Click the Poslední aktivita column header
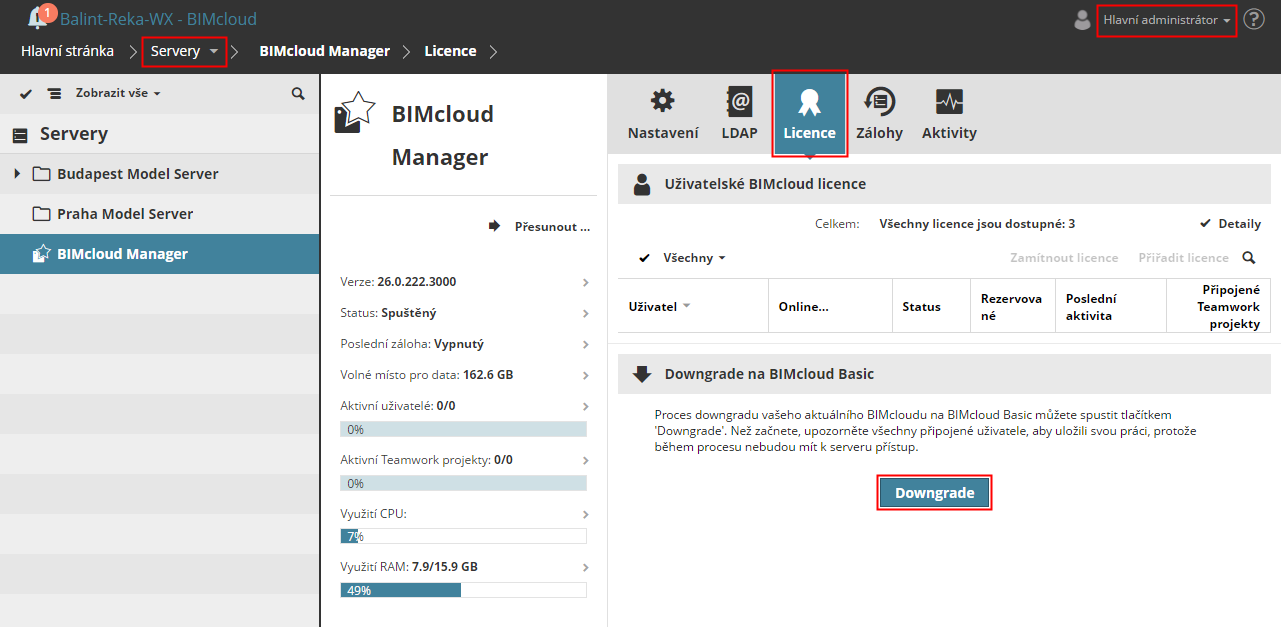This screenshot has height=627, width=1281. click(1111, 306)
